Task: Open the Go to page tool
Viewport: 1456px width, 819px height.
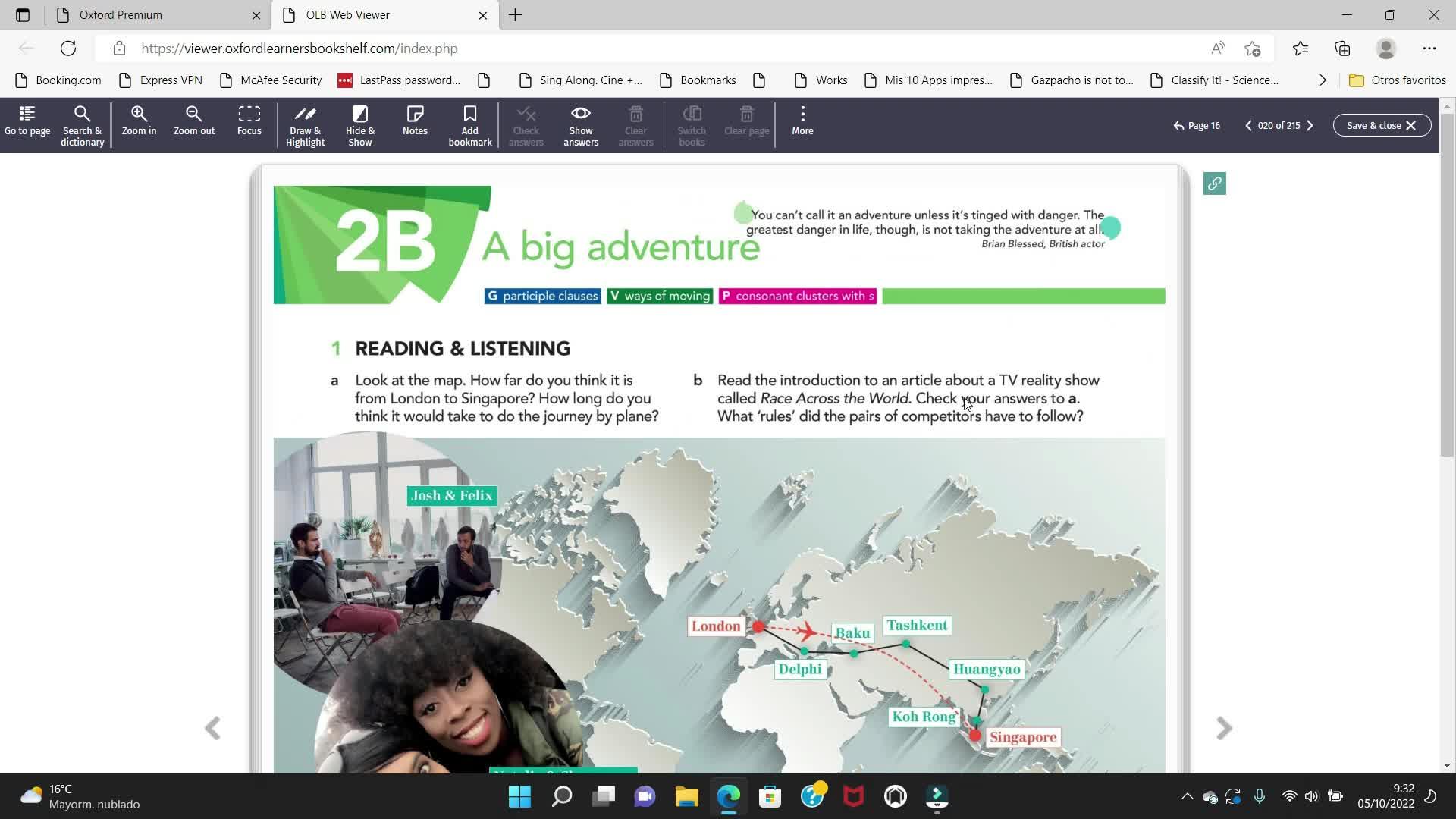Action: click(27, 121)
